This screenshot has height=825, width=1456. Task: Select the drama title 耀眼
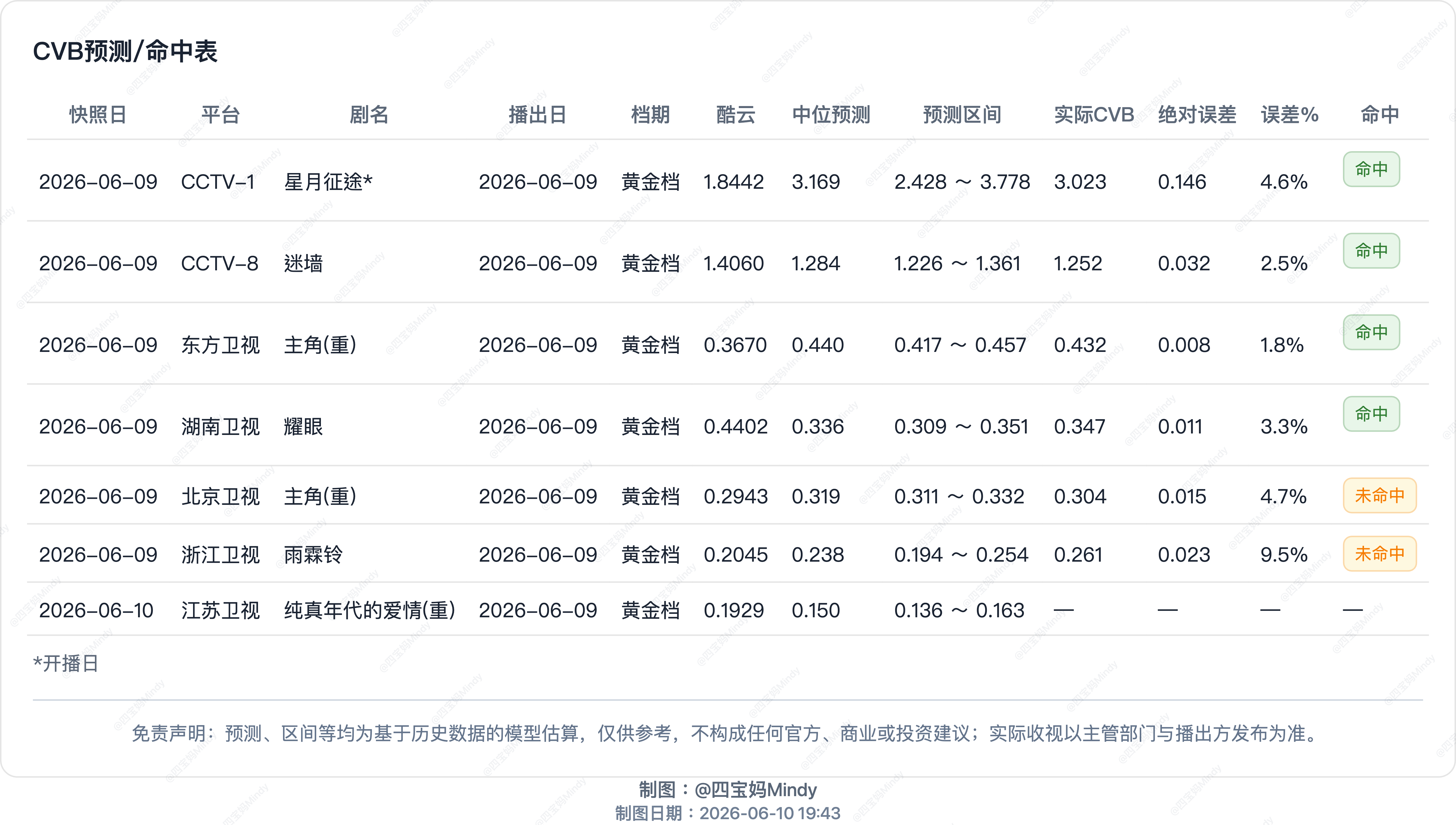click(303, 427)
